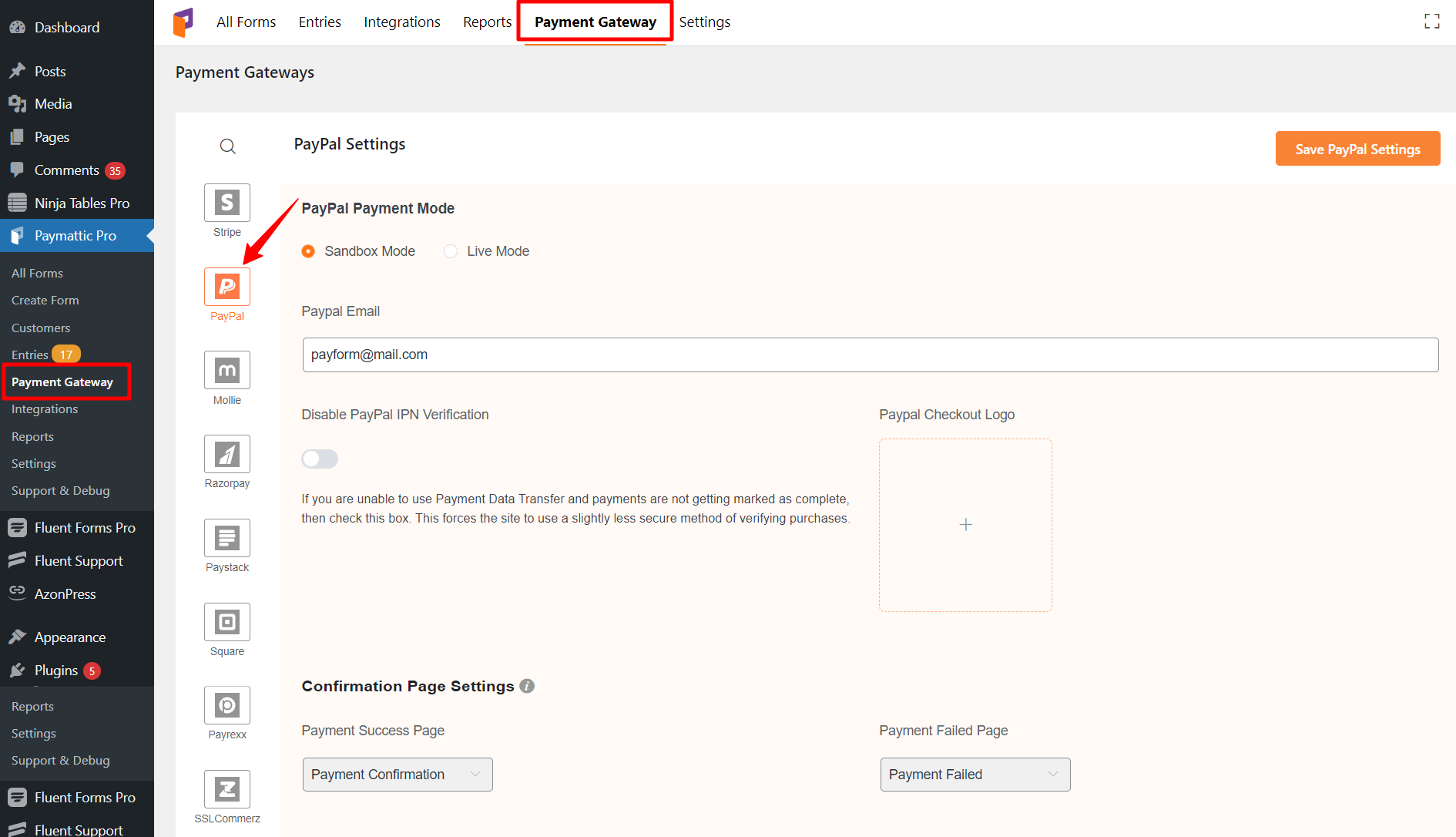Open the Payment Gateway top tab
The height and width of the screenshot is (837, 1456).
595,22
